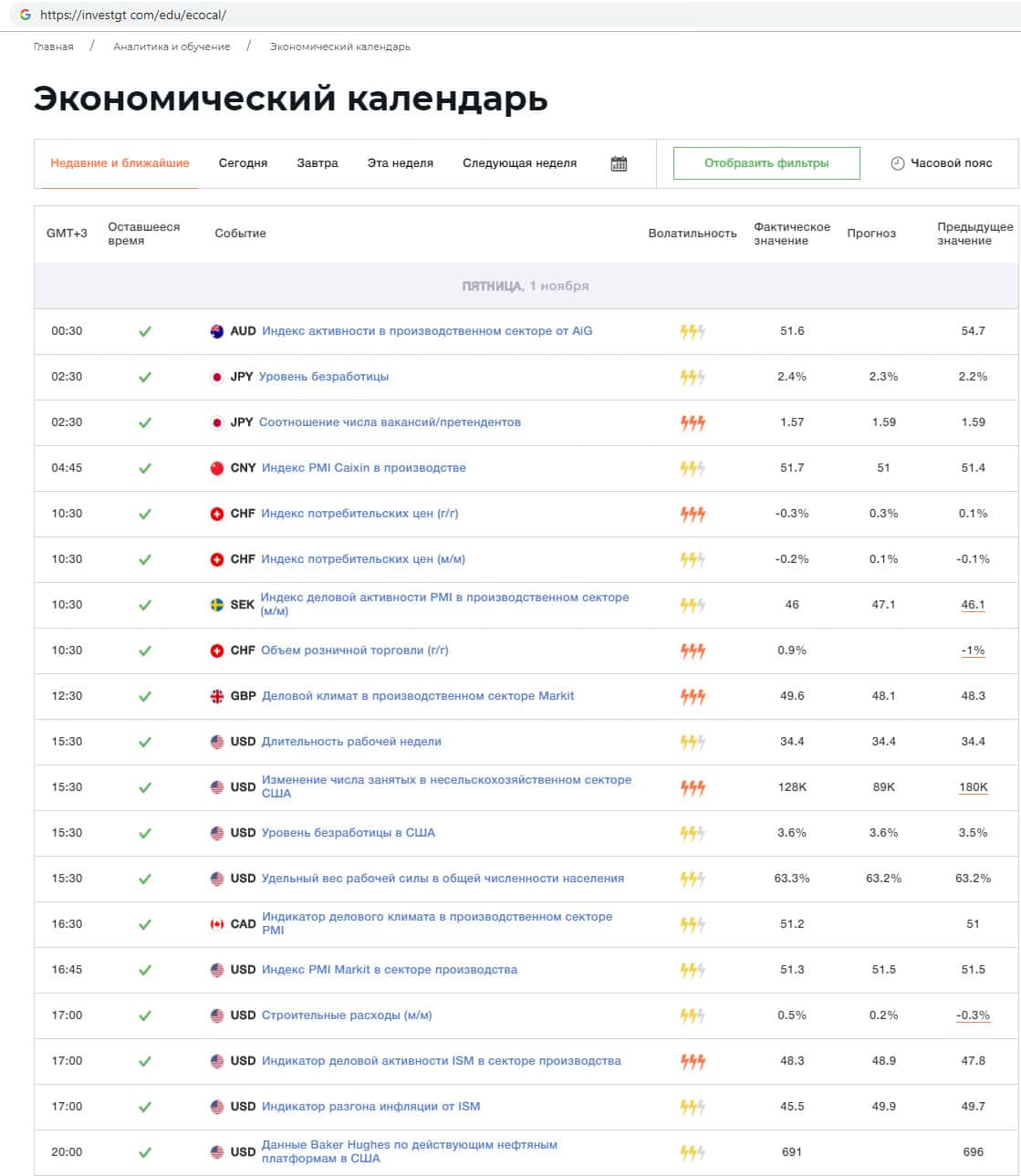Click red volatility icon for nonfarm payrolls row

(x=693, y=787)
